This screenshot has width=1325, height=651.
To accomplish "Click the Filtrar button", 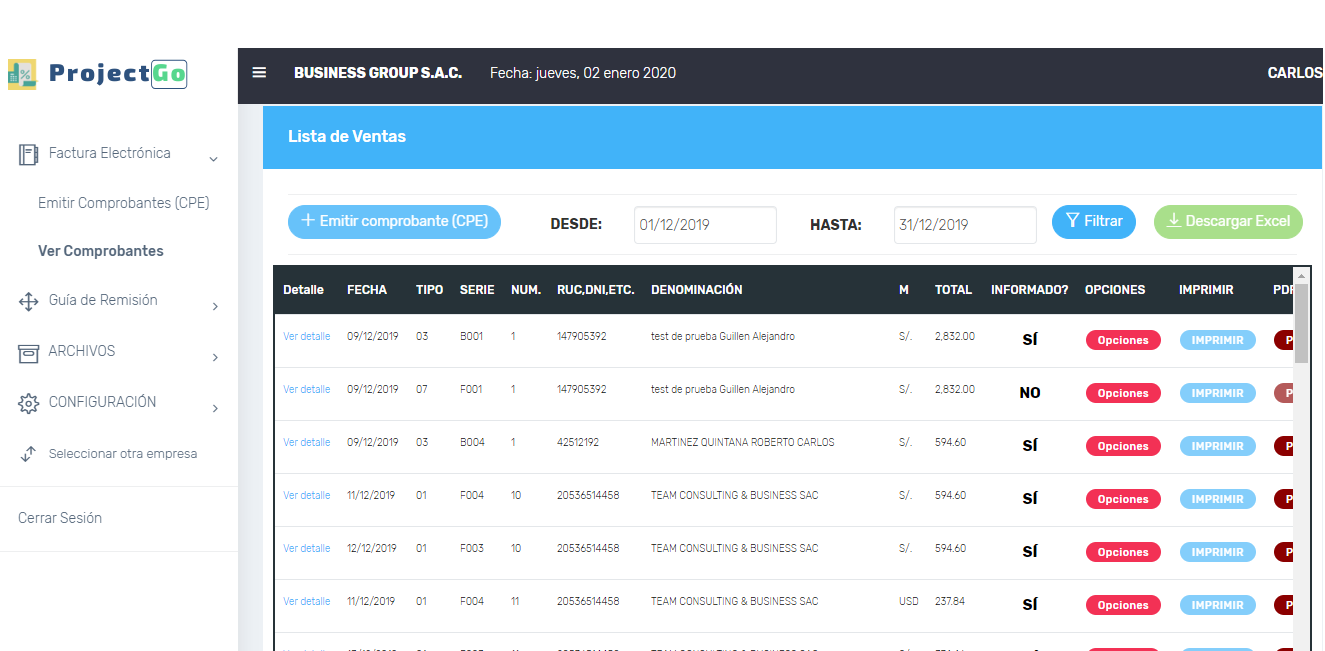I will (1093, 222).
